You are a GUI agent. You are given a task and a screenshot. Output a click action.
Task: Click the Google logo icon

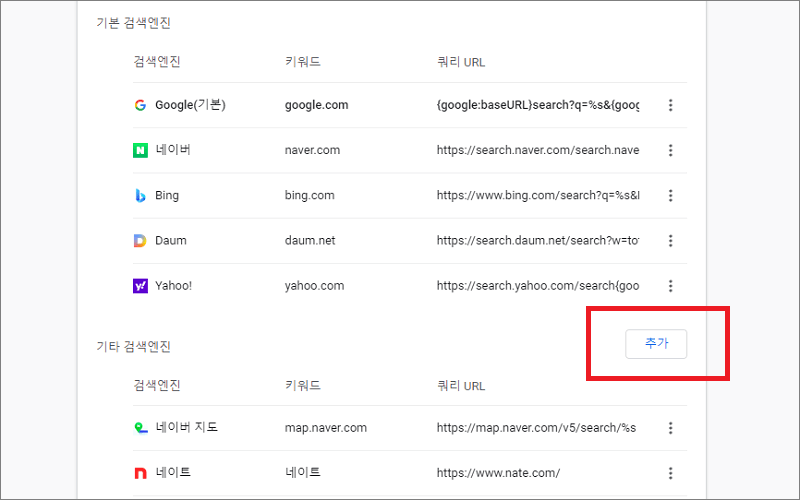pos(140,105)
